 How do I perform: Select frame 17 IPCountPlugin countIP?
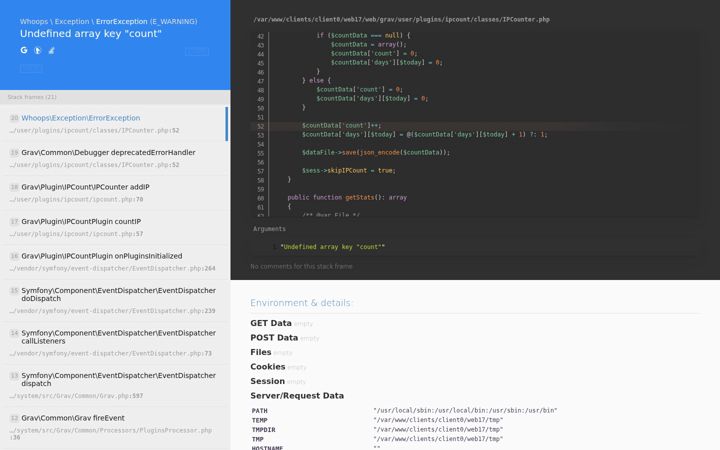(x=113, y=227)
